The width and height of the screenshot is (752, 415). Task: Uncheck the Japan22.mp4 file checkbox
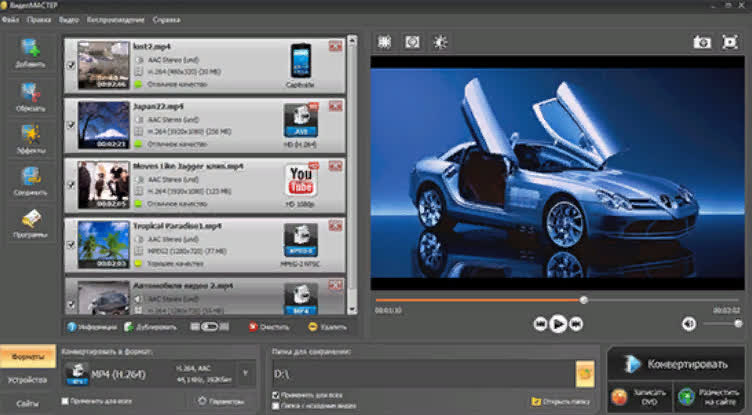coord(71,125)
